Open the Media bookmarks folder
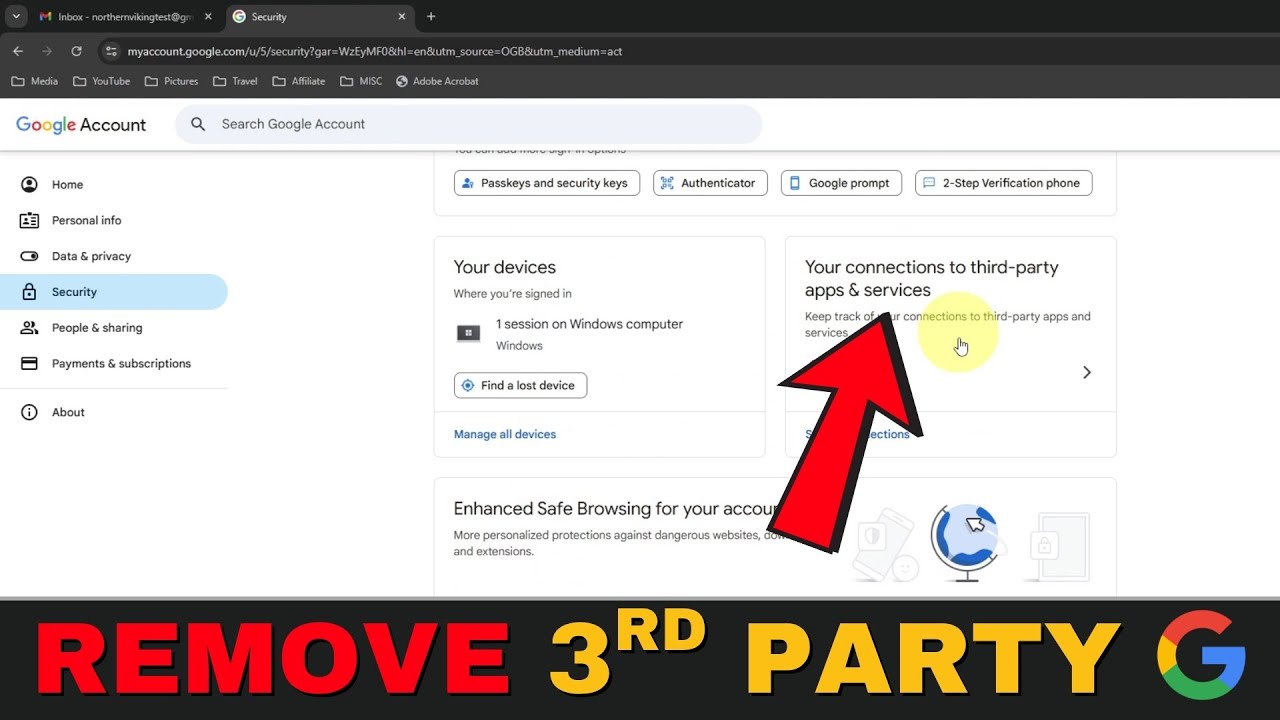Screen dimensions: 1280x720 pos(35,81)
